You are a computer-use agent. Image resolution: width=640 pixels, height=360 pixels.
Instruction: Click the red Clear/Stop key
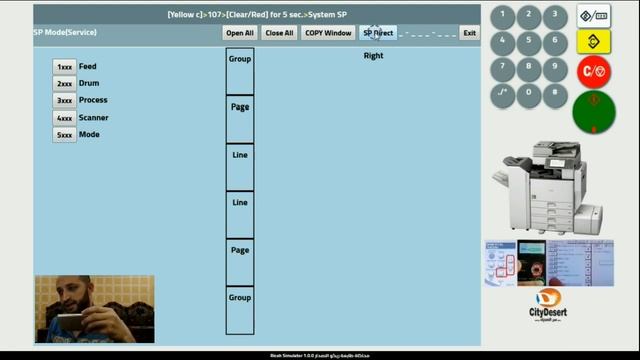pos(594,72)
